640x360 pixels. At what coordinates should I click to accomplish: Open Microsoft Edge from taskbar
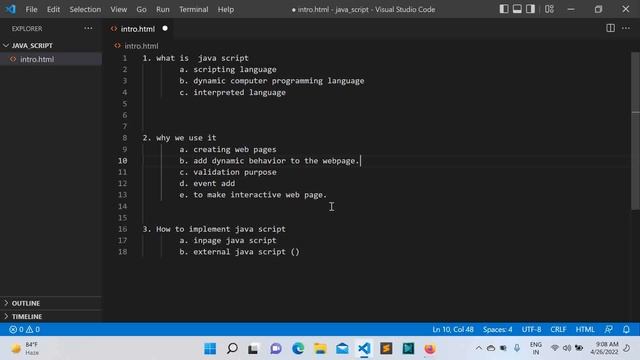(x=298, y=349)
